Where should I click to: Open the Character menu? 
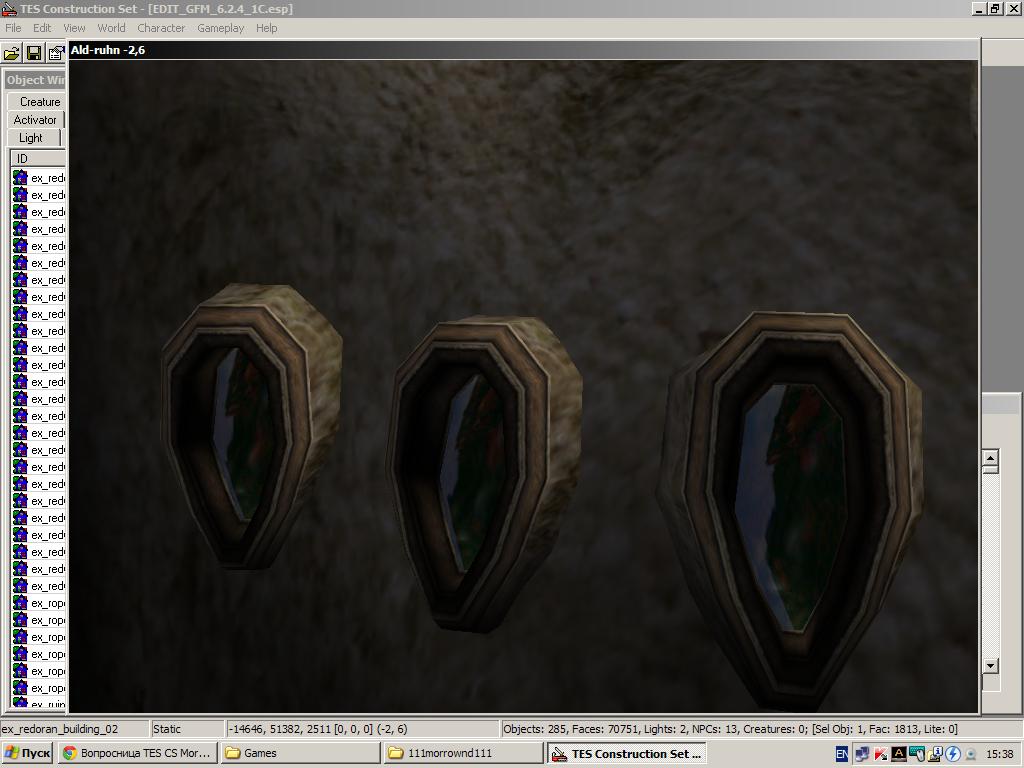point(161,28)
